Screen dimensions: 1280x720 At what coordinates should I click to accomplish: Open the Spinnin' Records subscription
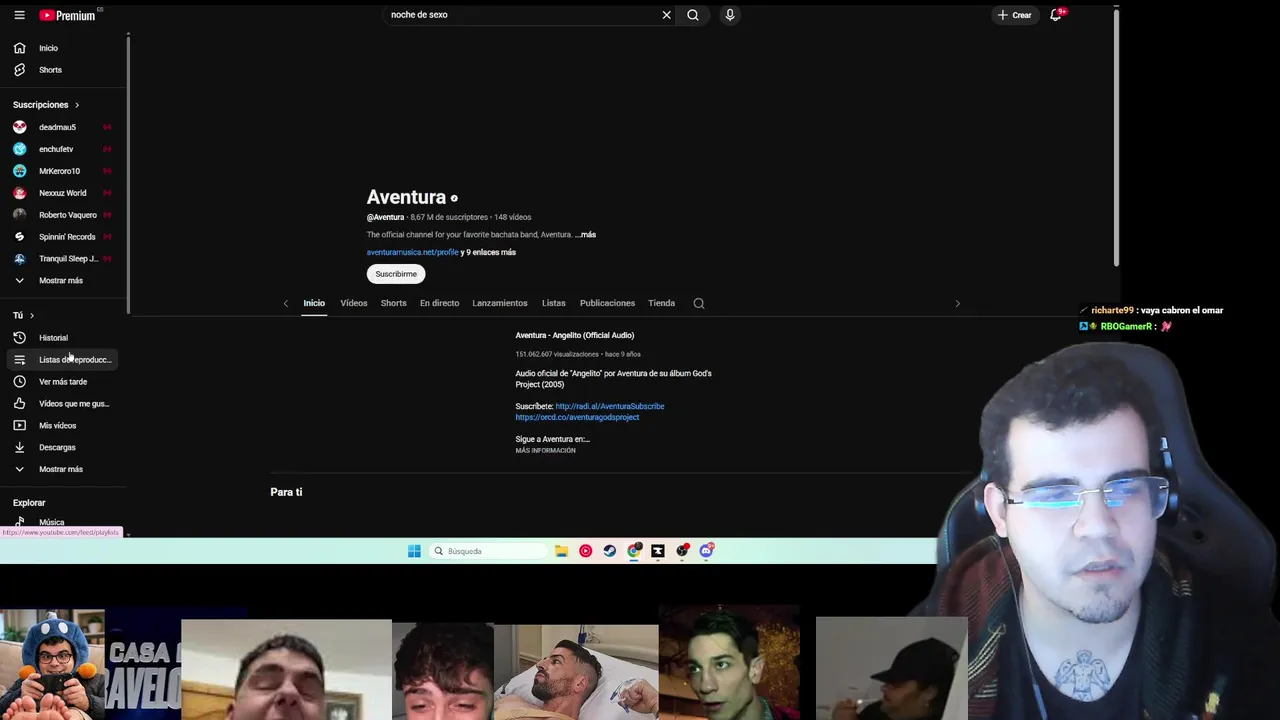62,237
